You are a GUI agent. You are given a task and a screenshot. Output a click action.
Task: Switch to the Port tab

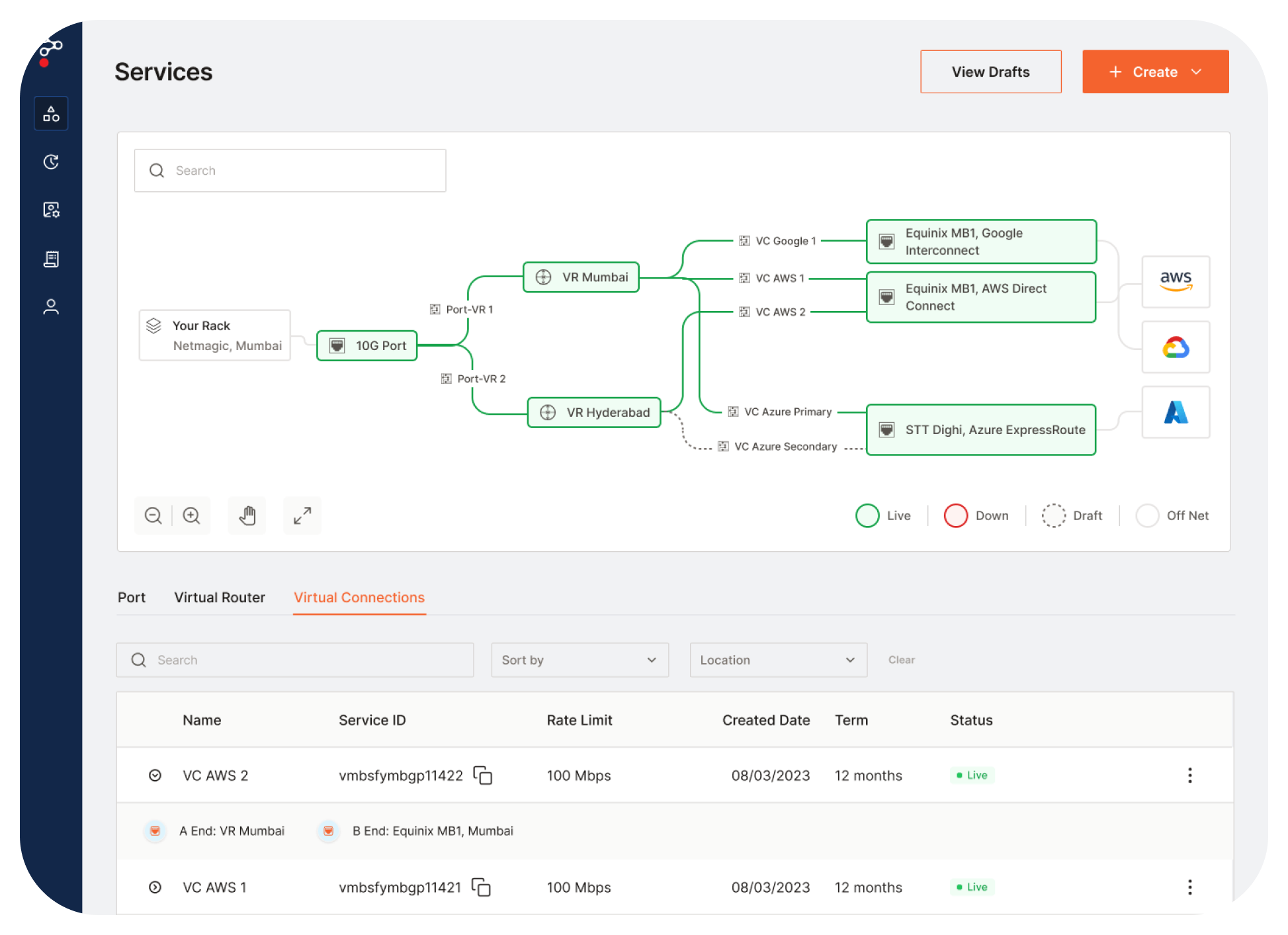click(x=131, y=597)
